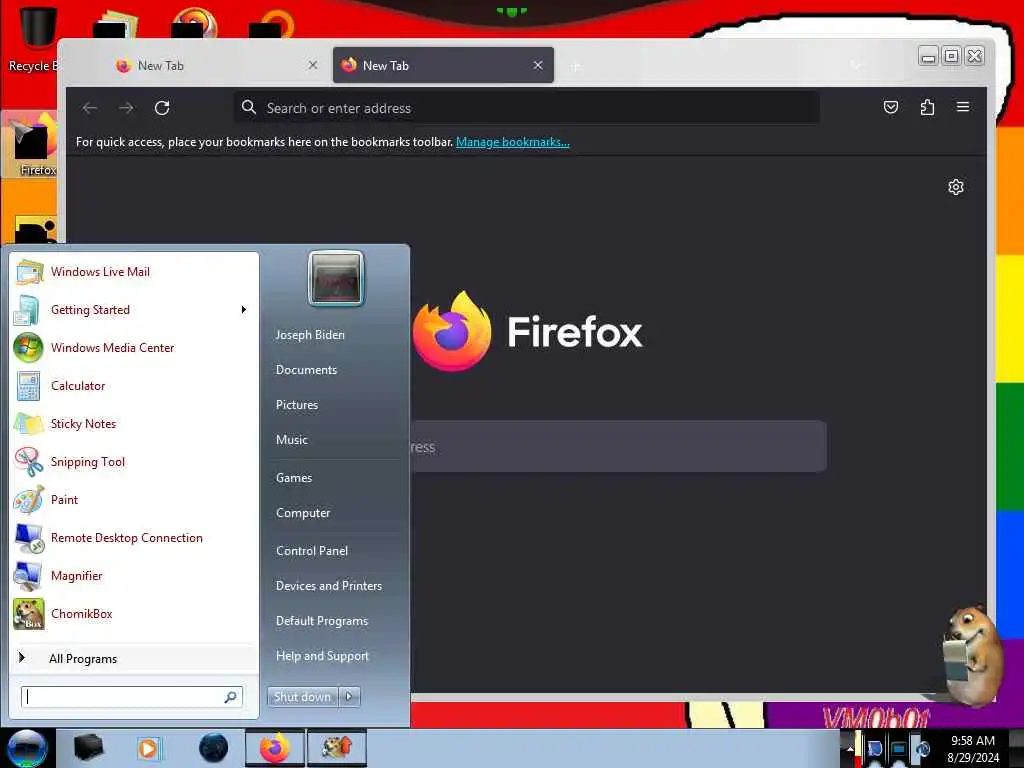Viewport: 1024px width, 768px height.
Task: Open Games from Start menu
Action: 294,478
